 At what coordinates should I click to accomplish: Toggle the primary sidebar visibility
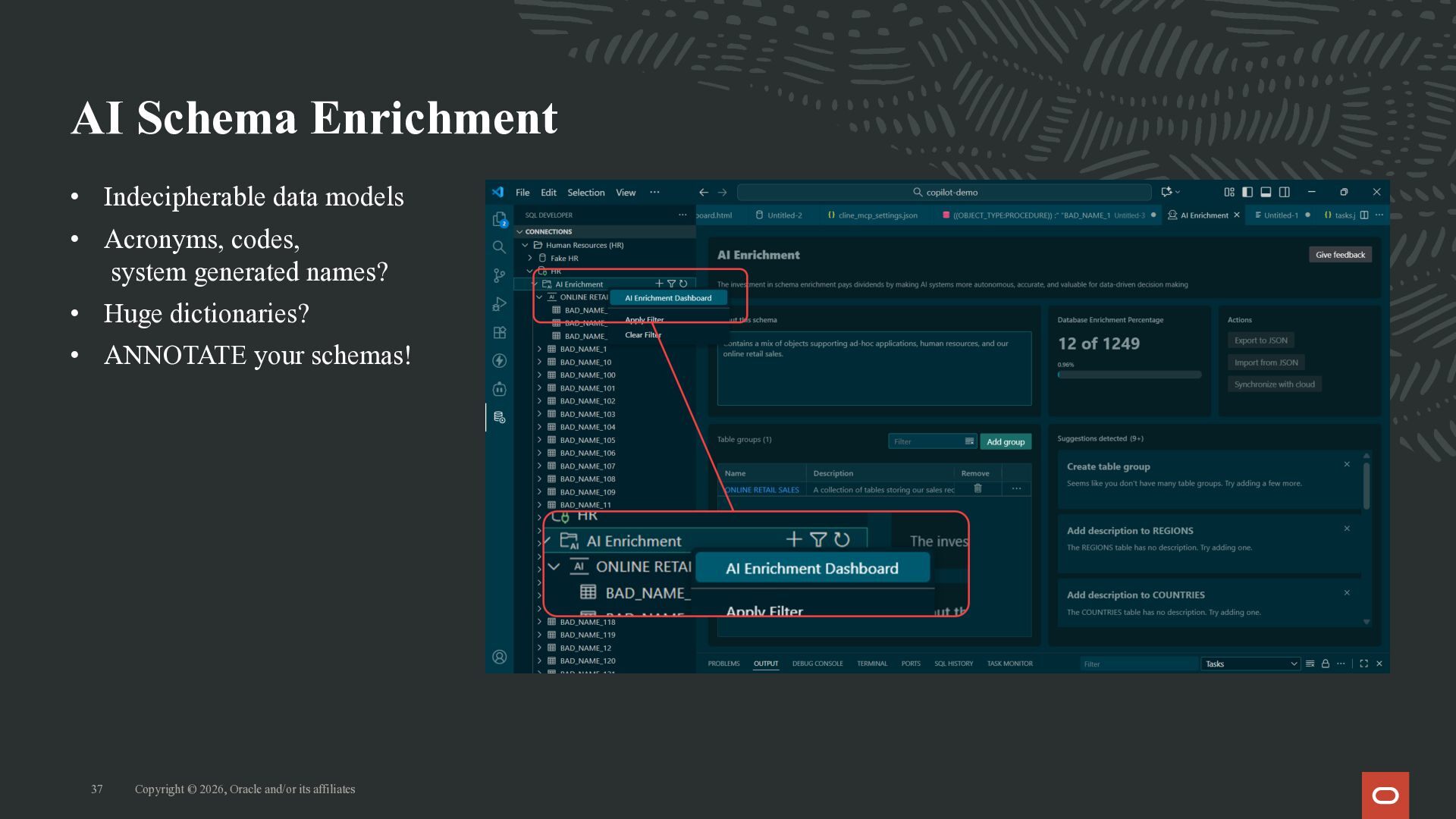point(1247,192)
